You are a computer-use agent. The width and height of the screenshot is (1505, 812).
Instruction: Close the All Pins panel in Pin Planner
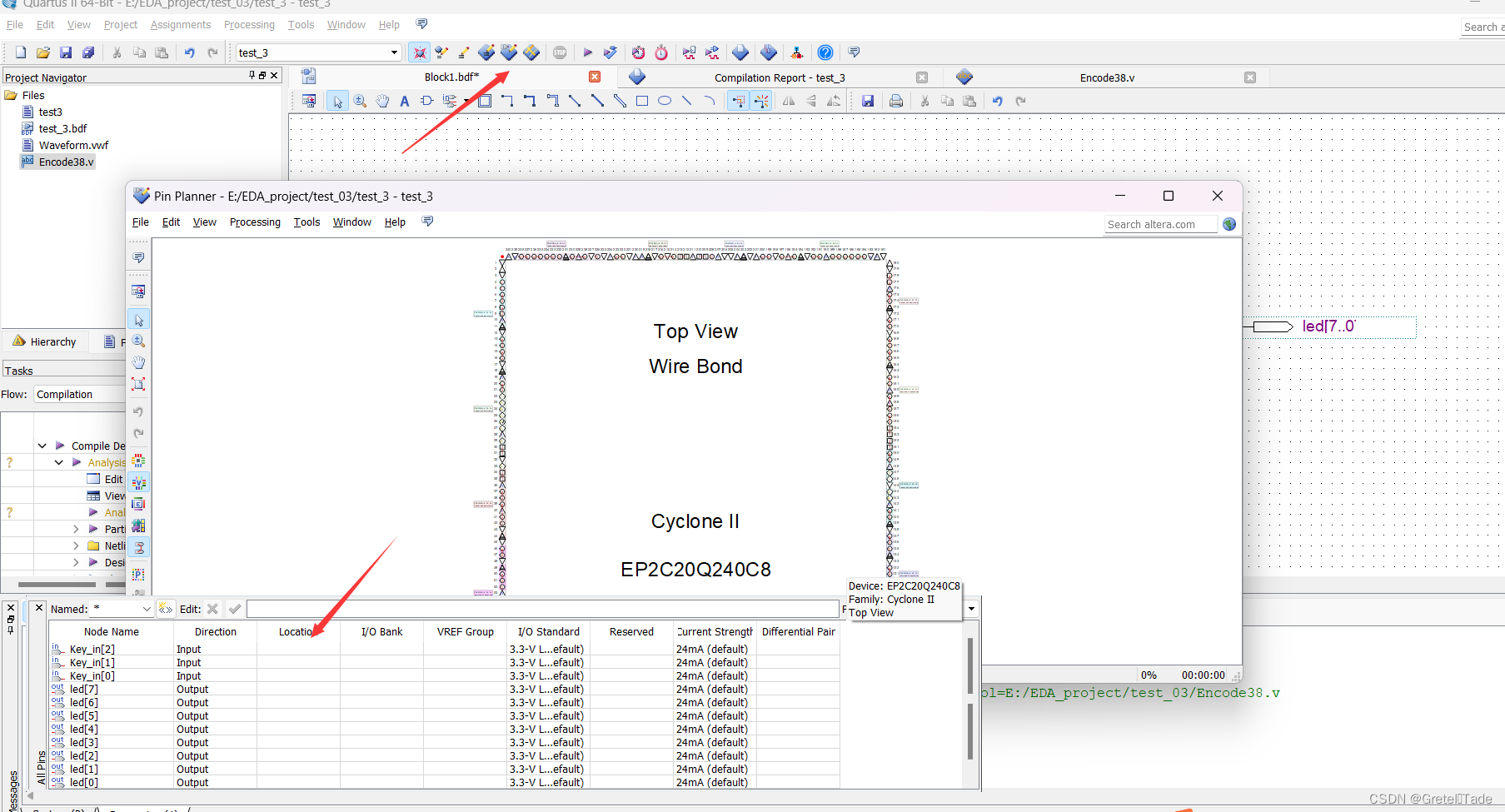click(39, 608)
